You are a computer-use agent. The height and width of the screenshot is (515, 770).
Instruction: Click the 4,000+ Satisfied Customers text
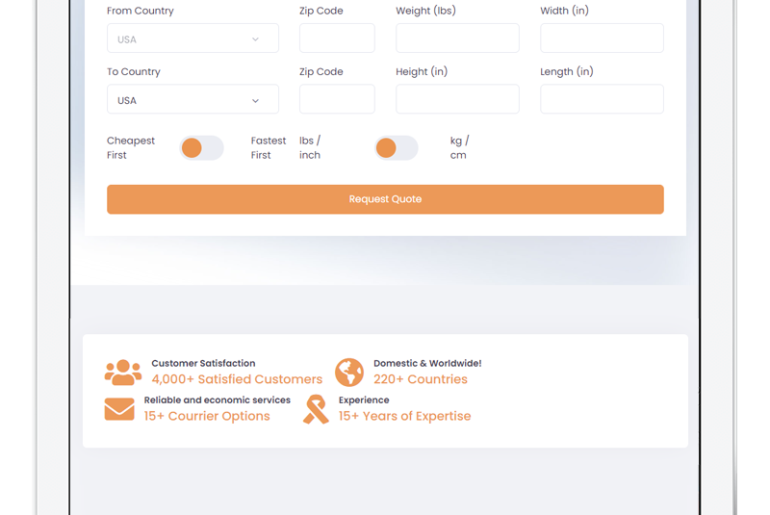pos(237,380)
